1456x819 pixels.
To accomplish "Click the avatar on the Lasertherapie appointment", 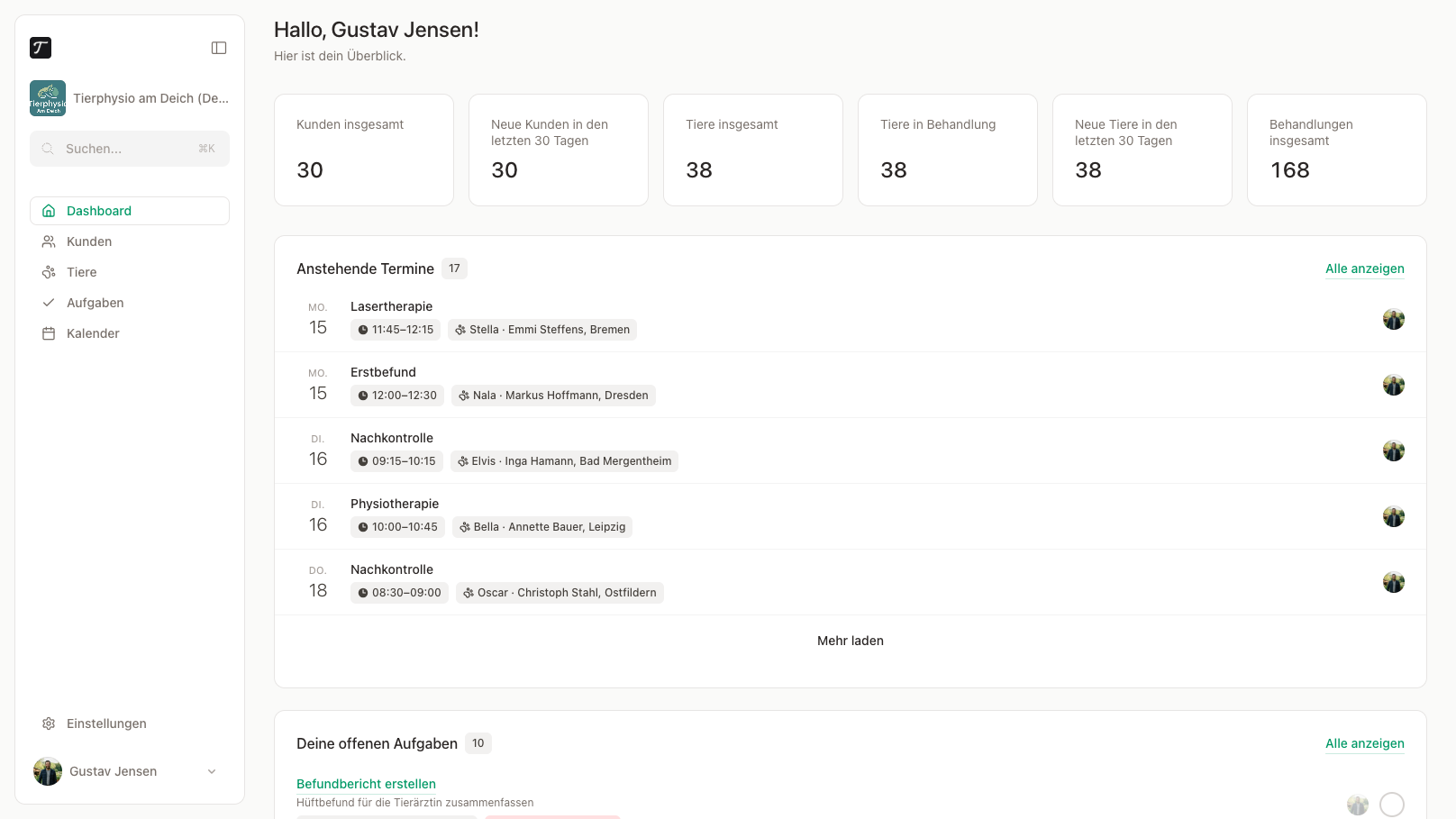I will tap(1394, 319).
